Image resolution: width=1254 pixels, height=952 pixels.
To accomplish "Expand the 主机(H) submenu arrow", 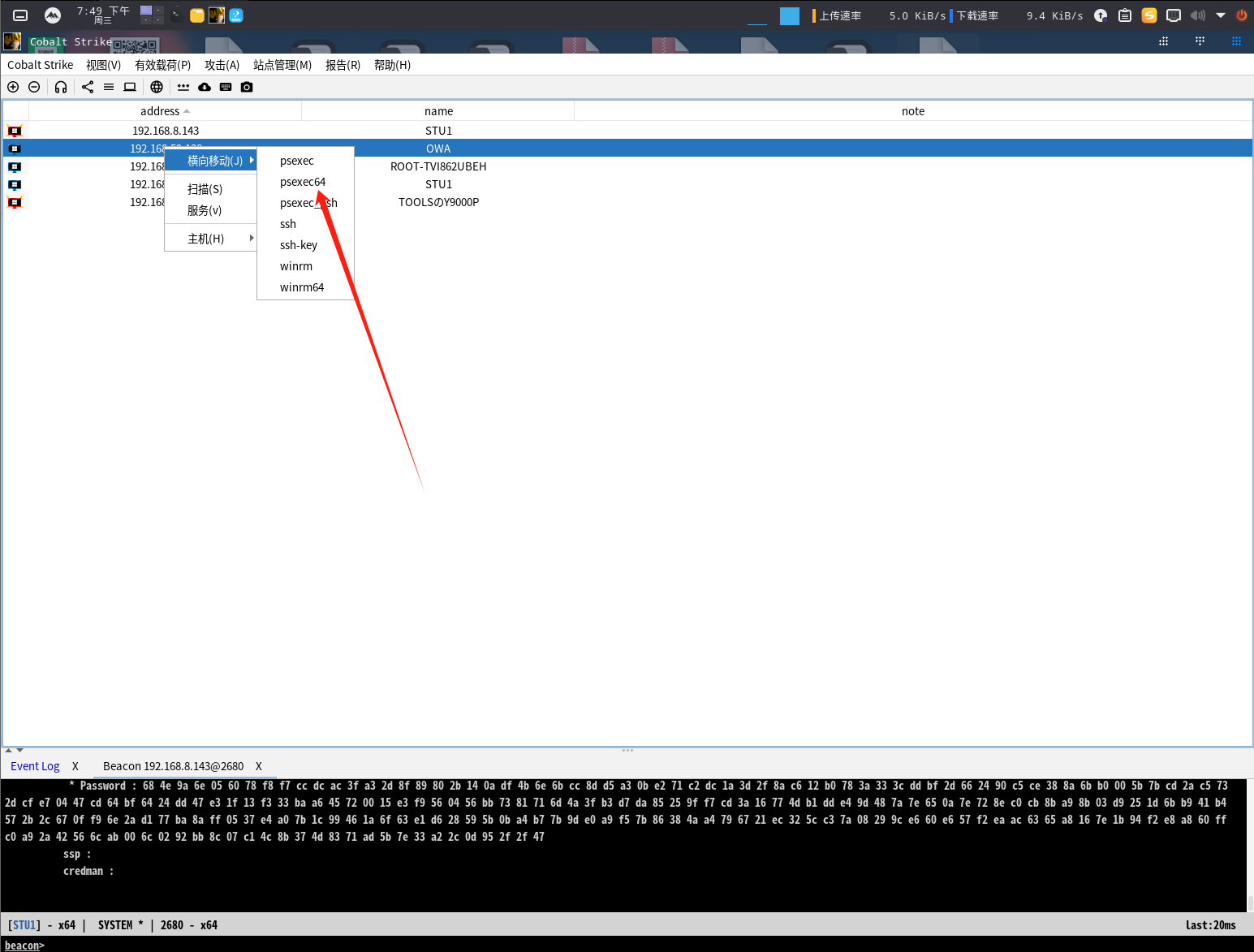I will tap(252, 239).
